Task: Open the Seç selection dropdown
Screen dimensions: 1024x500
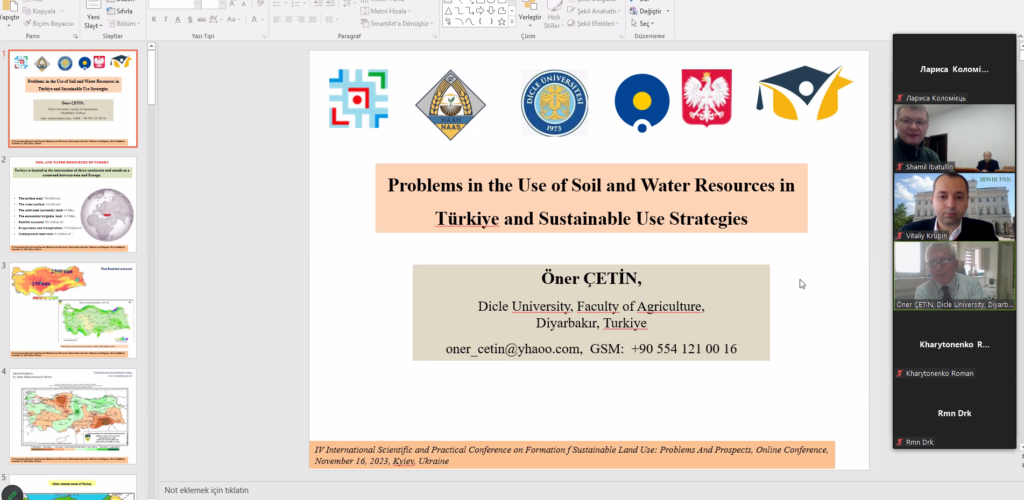Action: [x=645, y=23]
